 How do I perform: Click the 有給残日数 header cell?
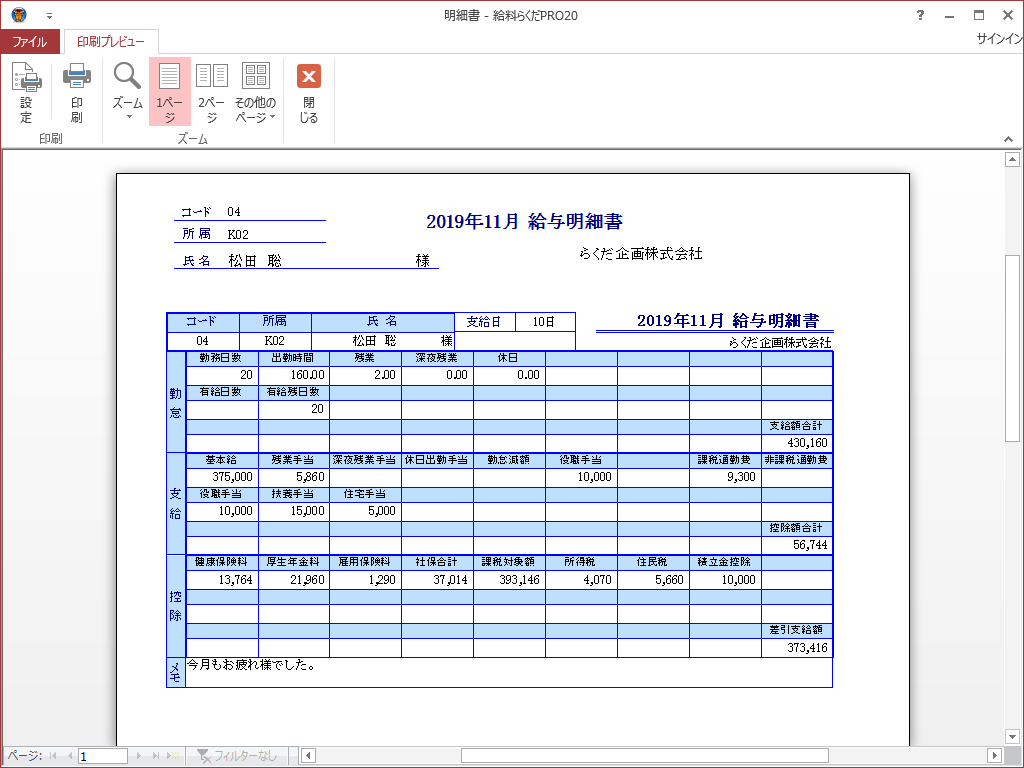coord(294,392)
